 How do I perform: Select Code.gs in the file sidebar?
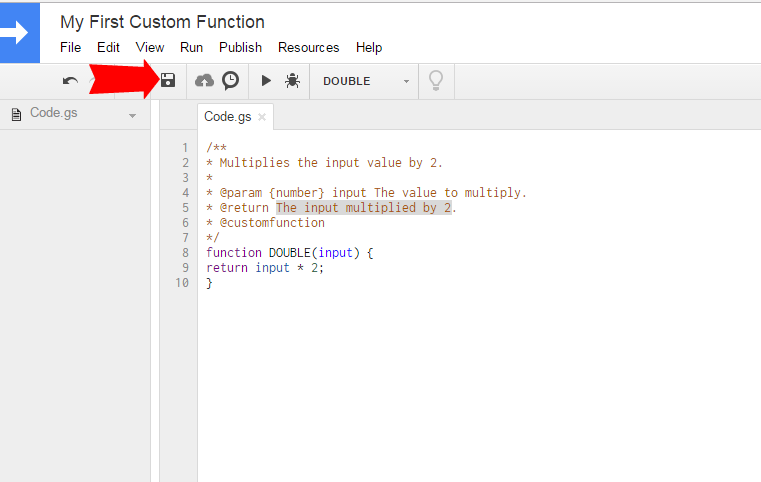(53, 114)
